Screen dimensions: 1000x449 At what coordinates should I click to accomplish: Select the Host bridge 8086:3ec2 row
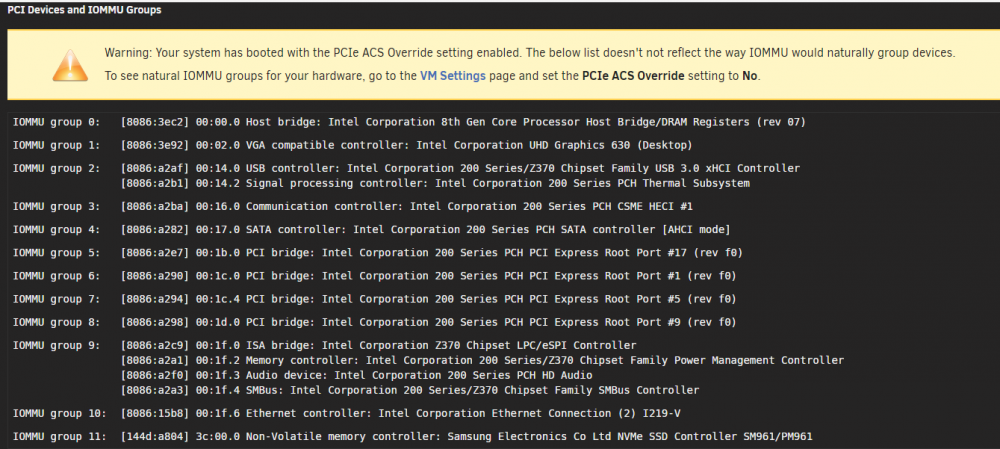tap(464, 122)
